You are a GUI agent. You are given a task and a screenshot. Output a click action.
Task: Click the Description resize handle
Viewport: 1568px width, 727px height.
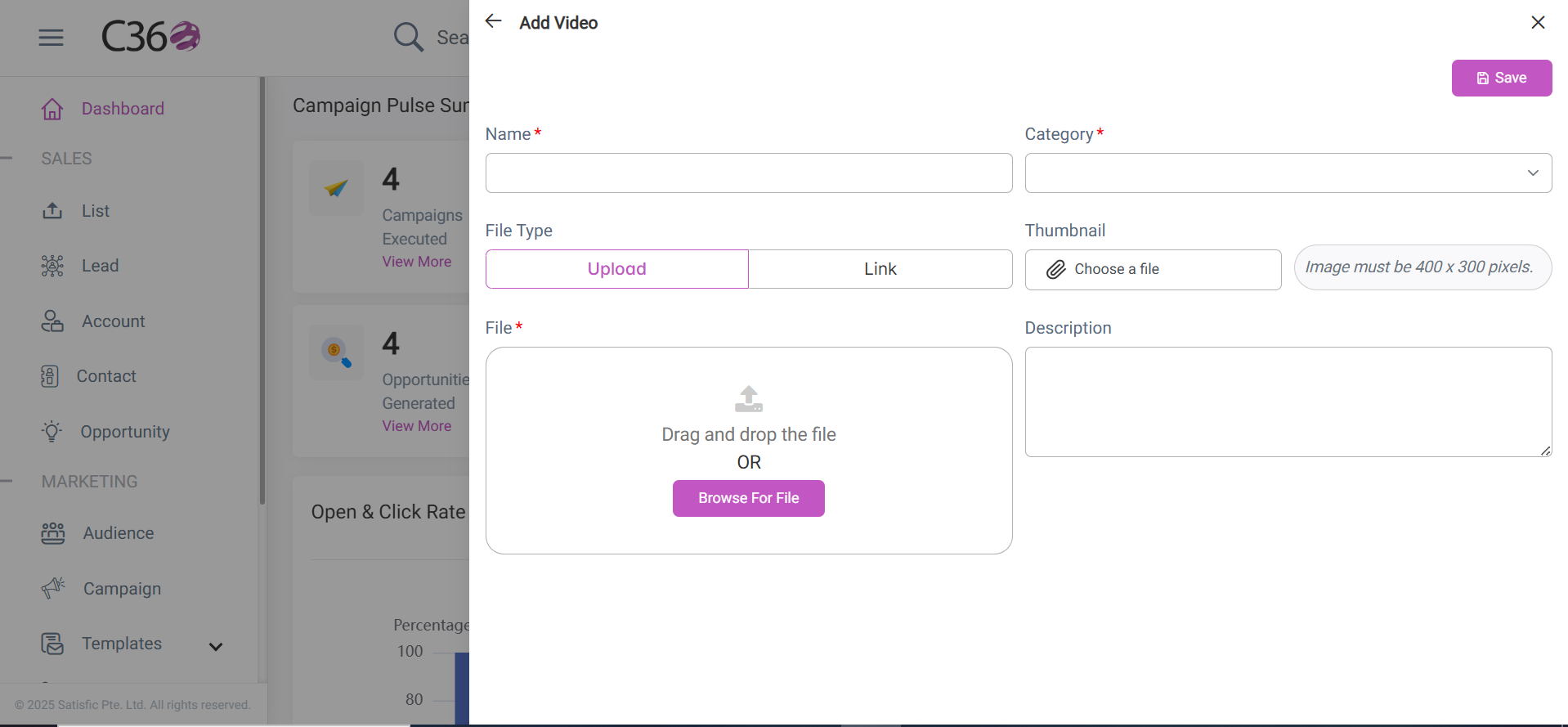1545,451
